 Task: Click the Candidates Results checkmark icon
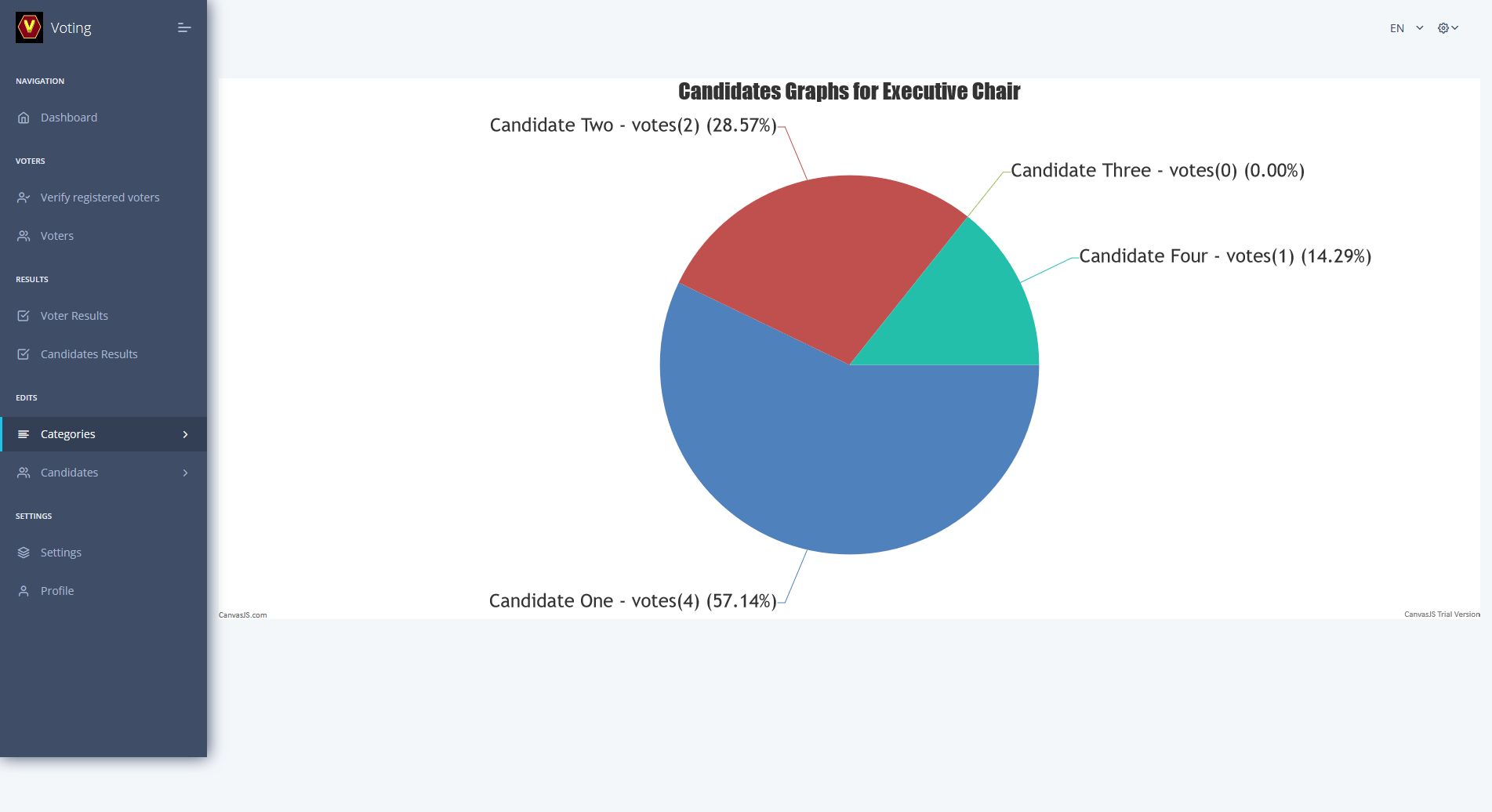[x=24, y=354]
